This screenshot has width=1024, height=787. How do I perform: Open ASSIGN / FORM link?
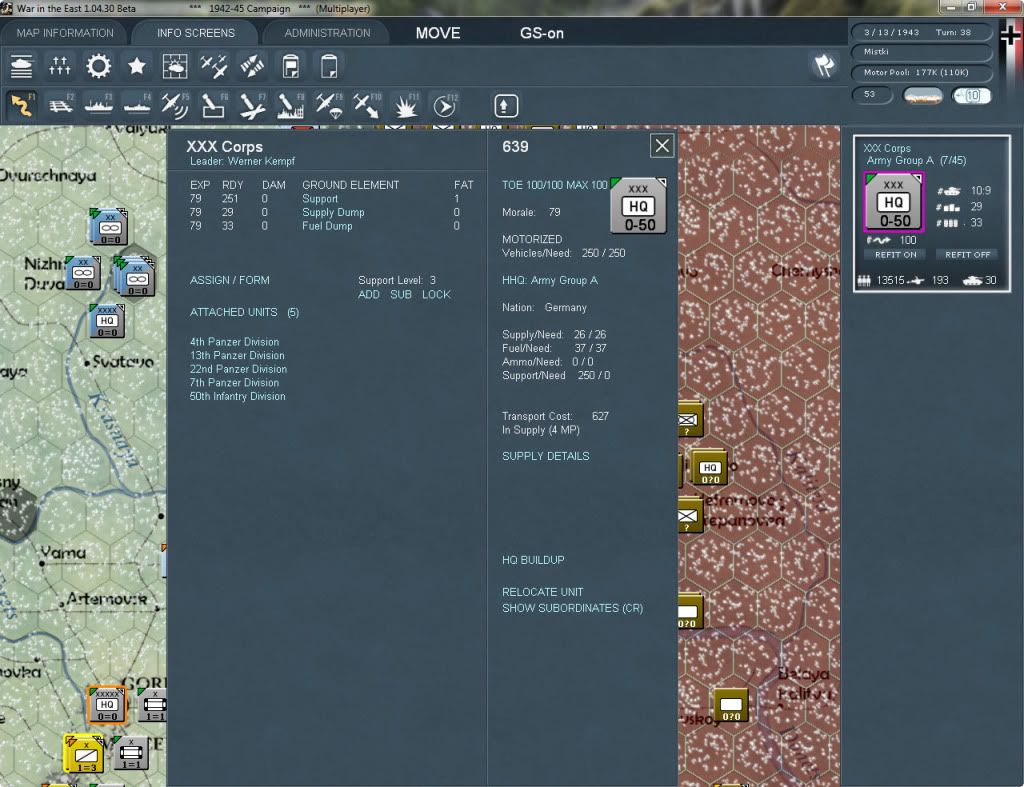click(229, 280)
